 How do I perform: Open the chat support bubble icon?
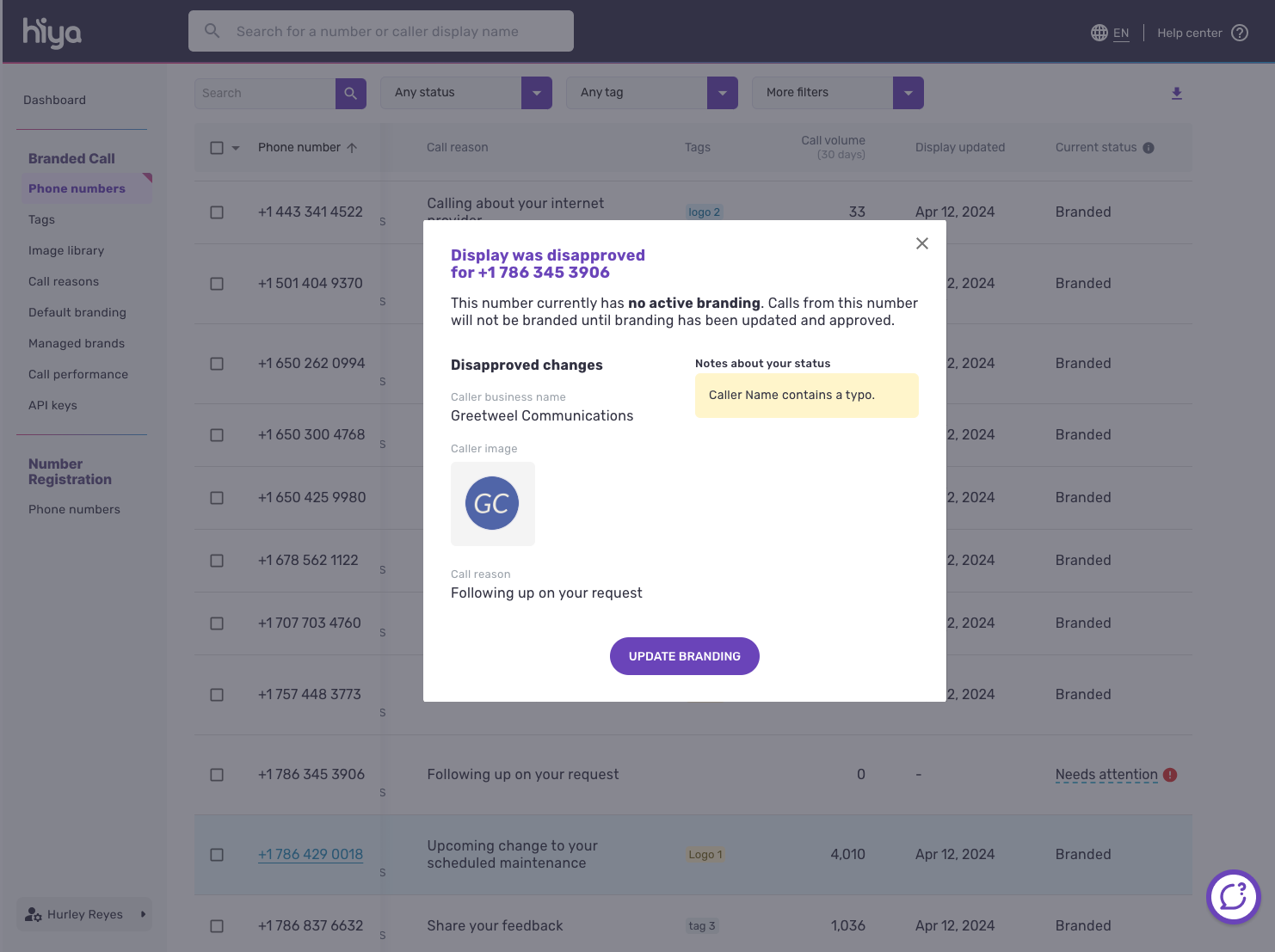coord(1233,897)
